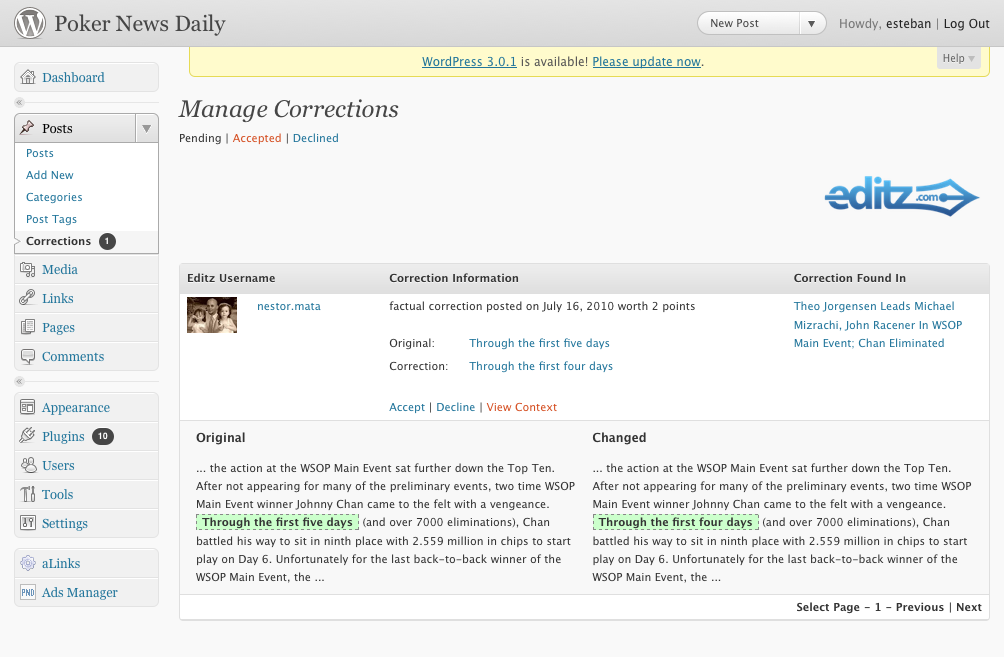Screen dimensions: 1004x657
Task: Switch to the Accepted corrections filter
Action: click(257, 138)
